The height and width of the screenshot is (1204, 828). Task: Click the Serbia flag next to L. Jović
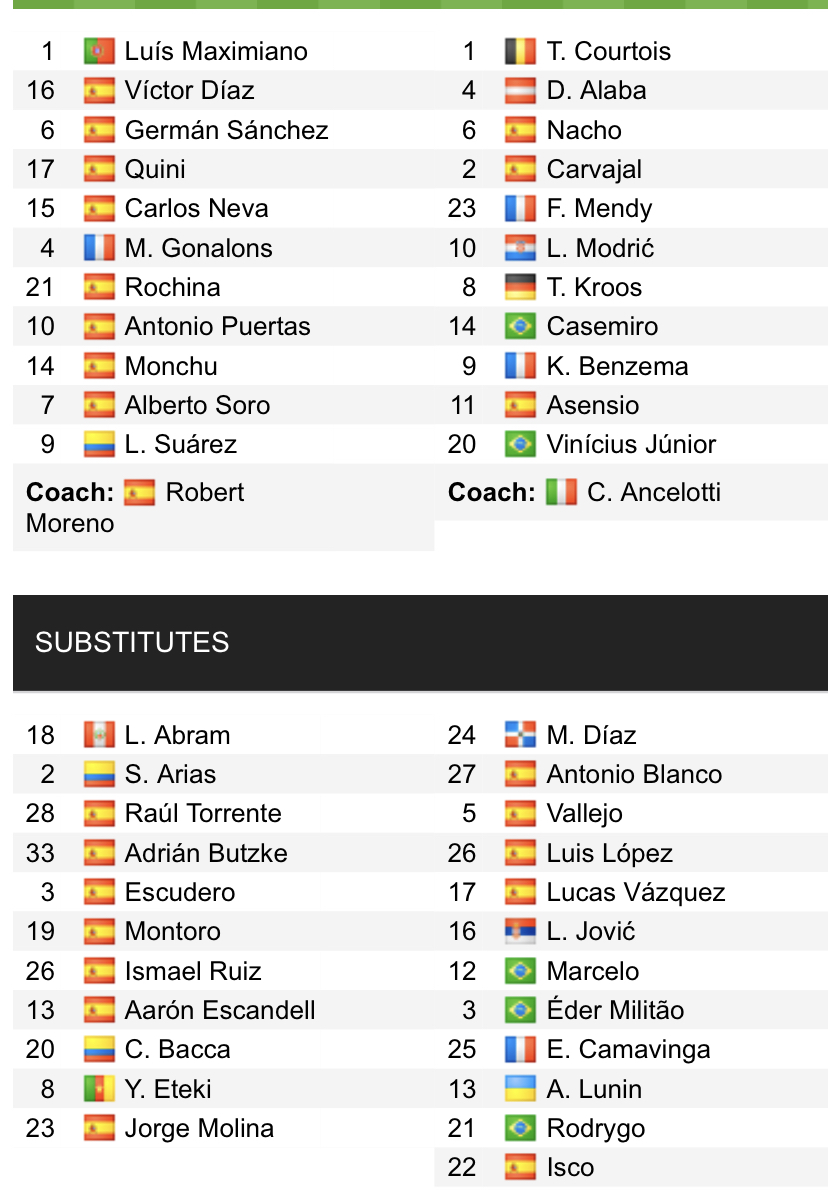521,932
